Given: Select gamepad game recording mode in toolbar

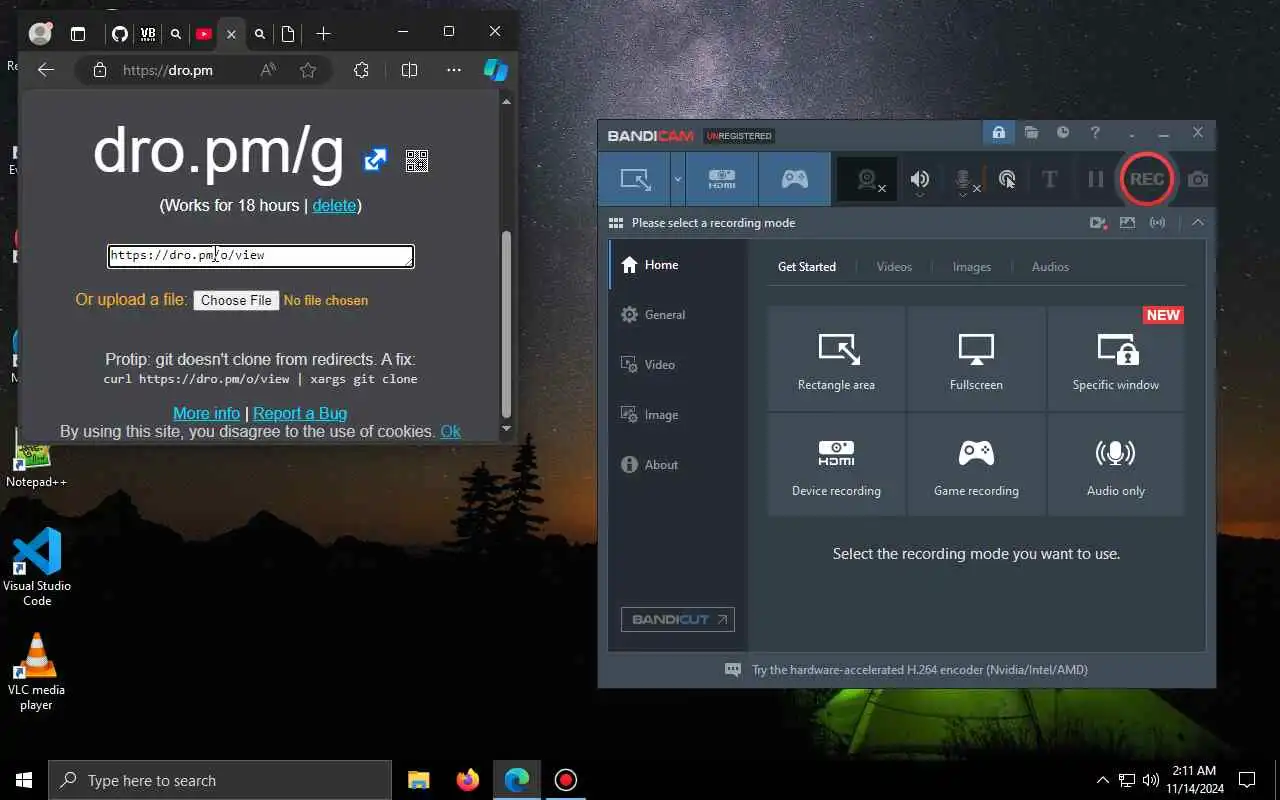Looking at the screenshot, I should pos(794,179).
